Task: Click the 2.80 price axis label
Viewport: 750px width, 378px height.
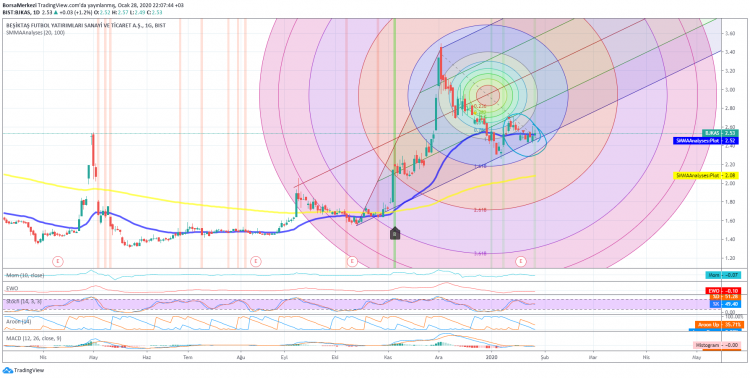Action: click(x=729, y=108)
